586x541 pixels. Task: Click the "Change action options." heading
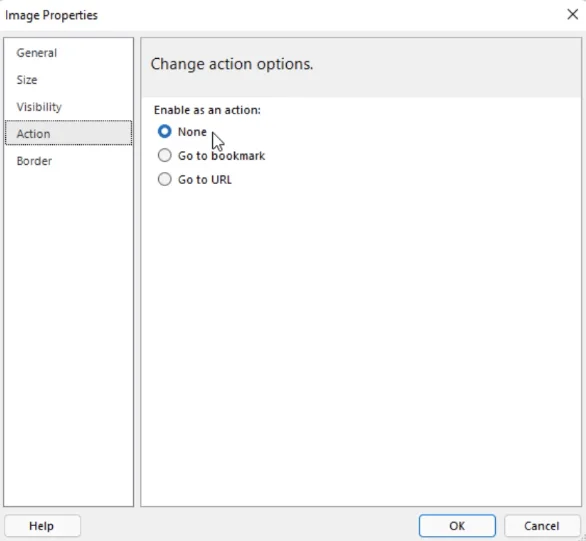(x=232, y=64)
